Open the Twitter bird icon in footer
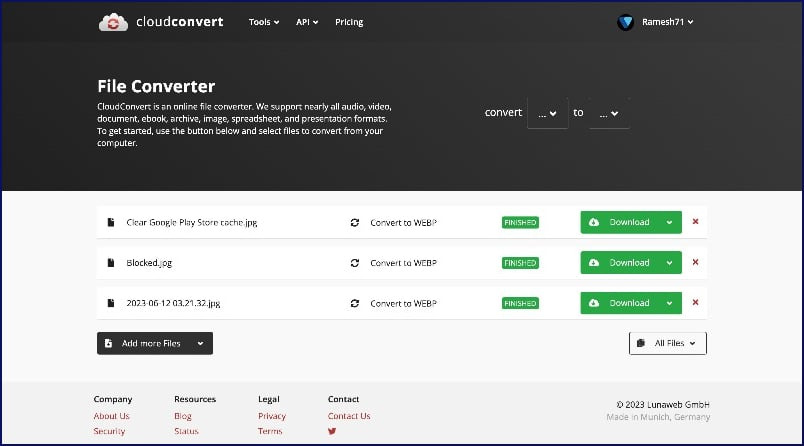This screenshot has height=446, width=804. click(x=332, y=431)
